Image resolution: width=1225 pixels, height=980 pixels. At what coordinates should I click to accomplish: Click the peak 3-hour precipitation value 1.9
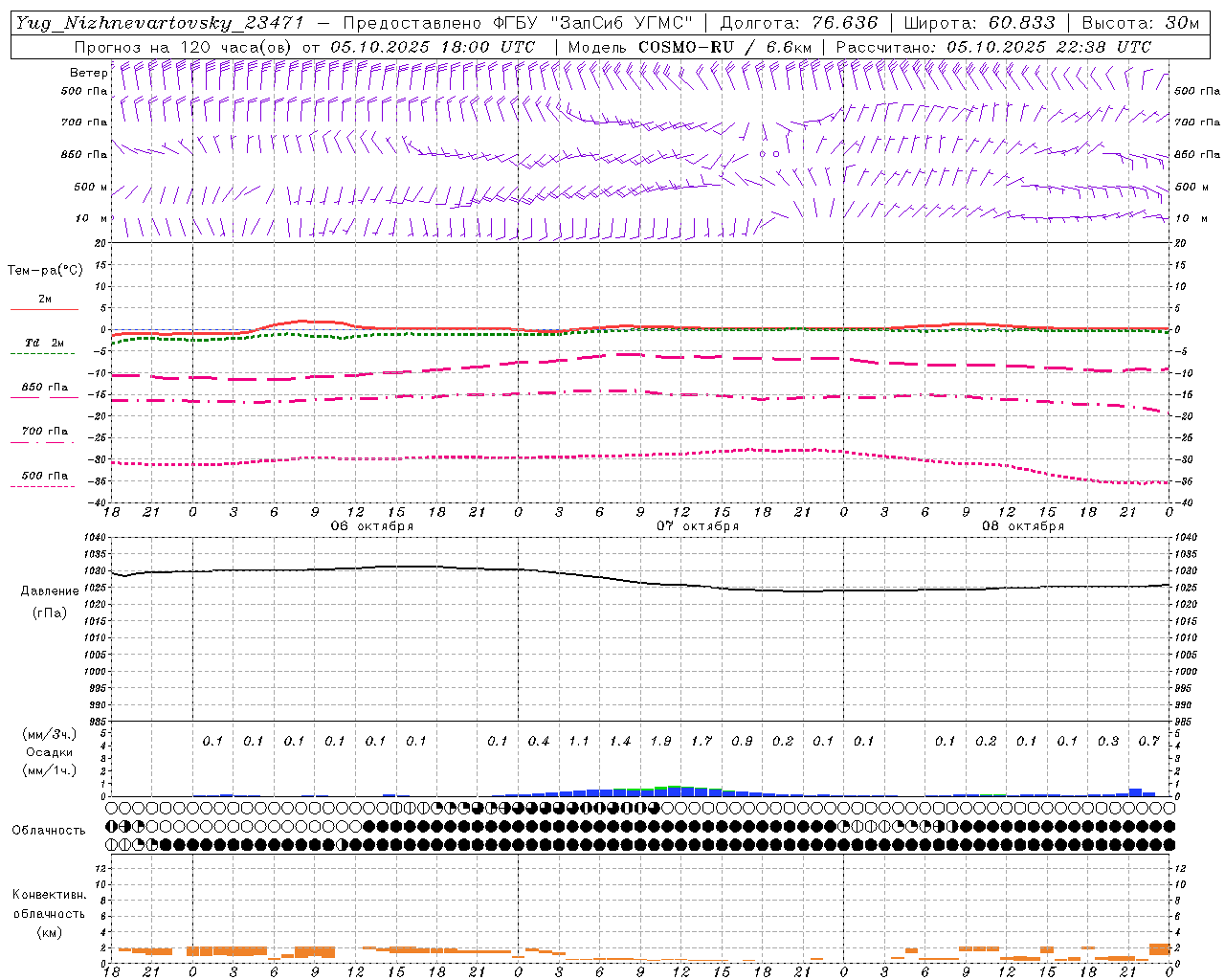tap(660, 742)
